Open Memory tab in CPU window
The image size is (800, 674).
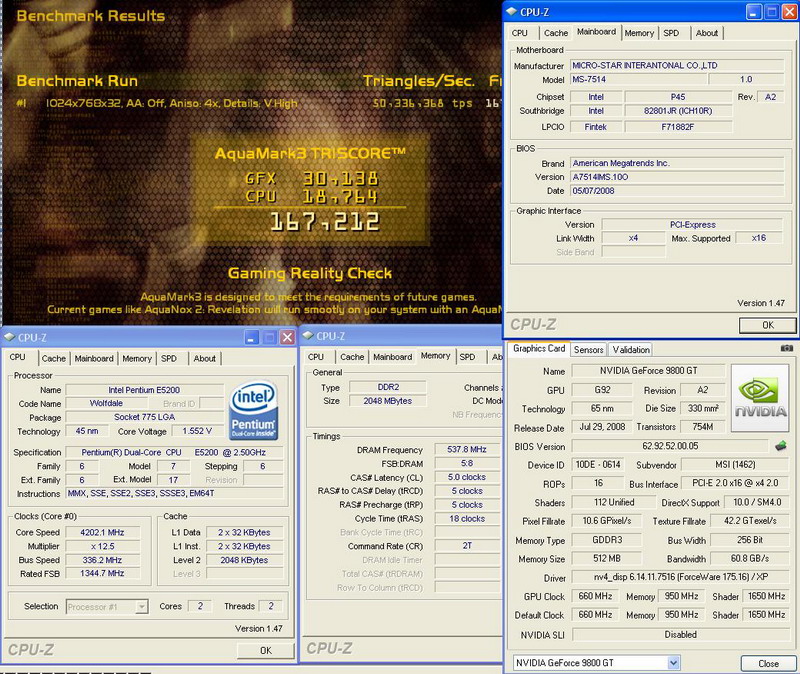[137, 358]
